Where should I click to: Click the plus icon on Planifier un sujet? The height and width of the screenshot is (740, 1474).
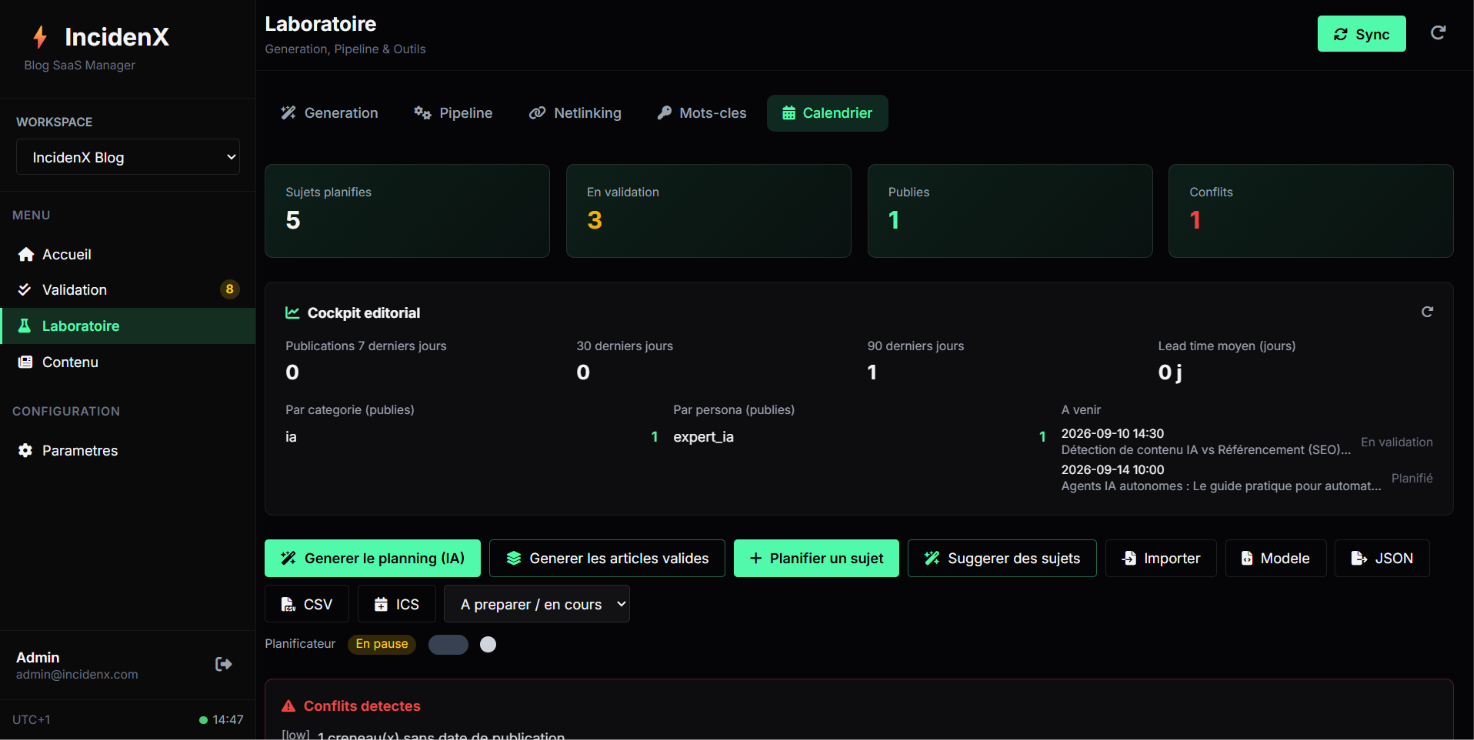[x=756, y=558]
